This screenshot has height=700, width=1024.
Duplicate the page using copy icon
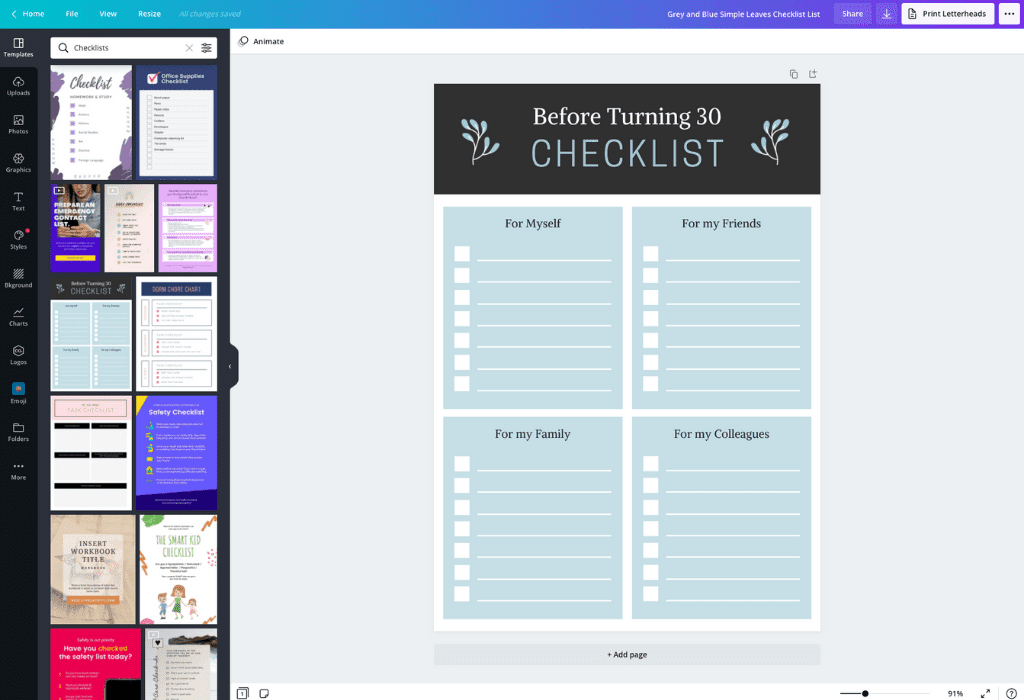pos(793,74)
